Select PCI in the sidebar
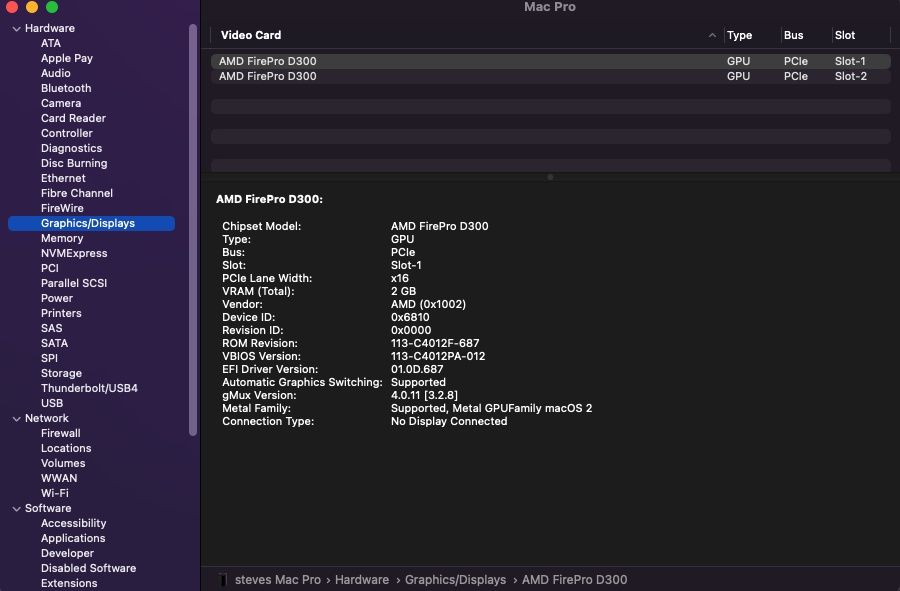 tap(49, 268)
